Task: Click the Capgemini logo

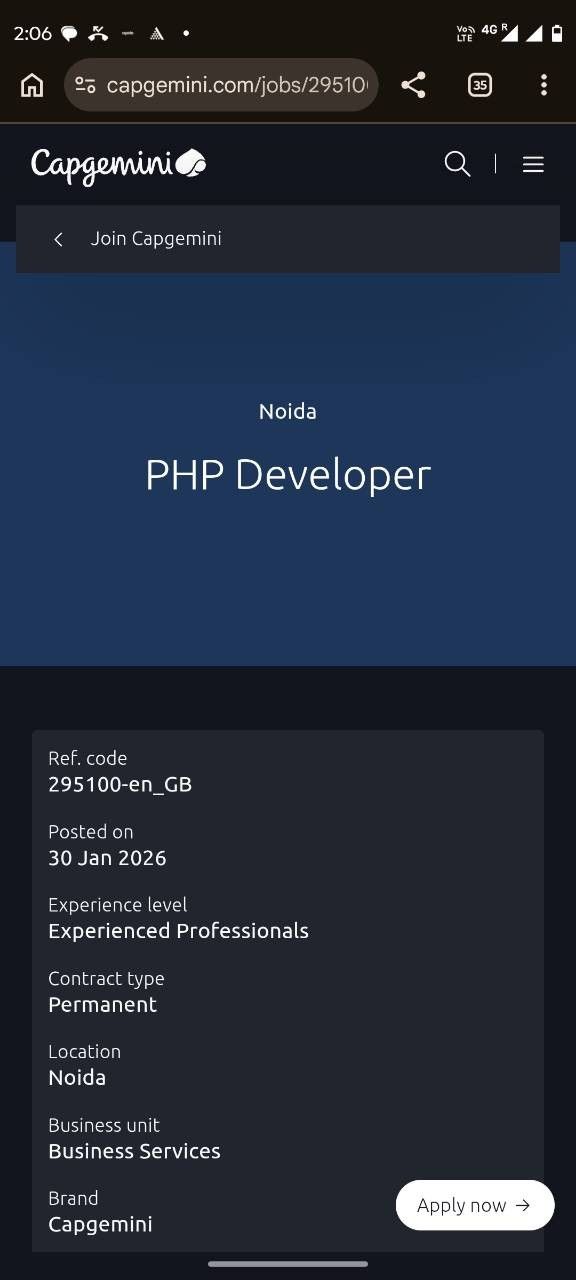Action: (118, 165)
